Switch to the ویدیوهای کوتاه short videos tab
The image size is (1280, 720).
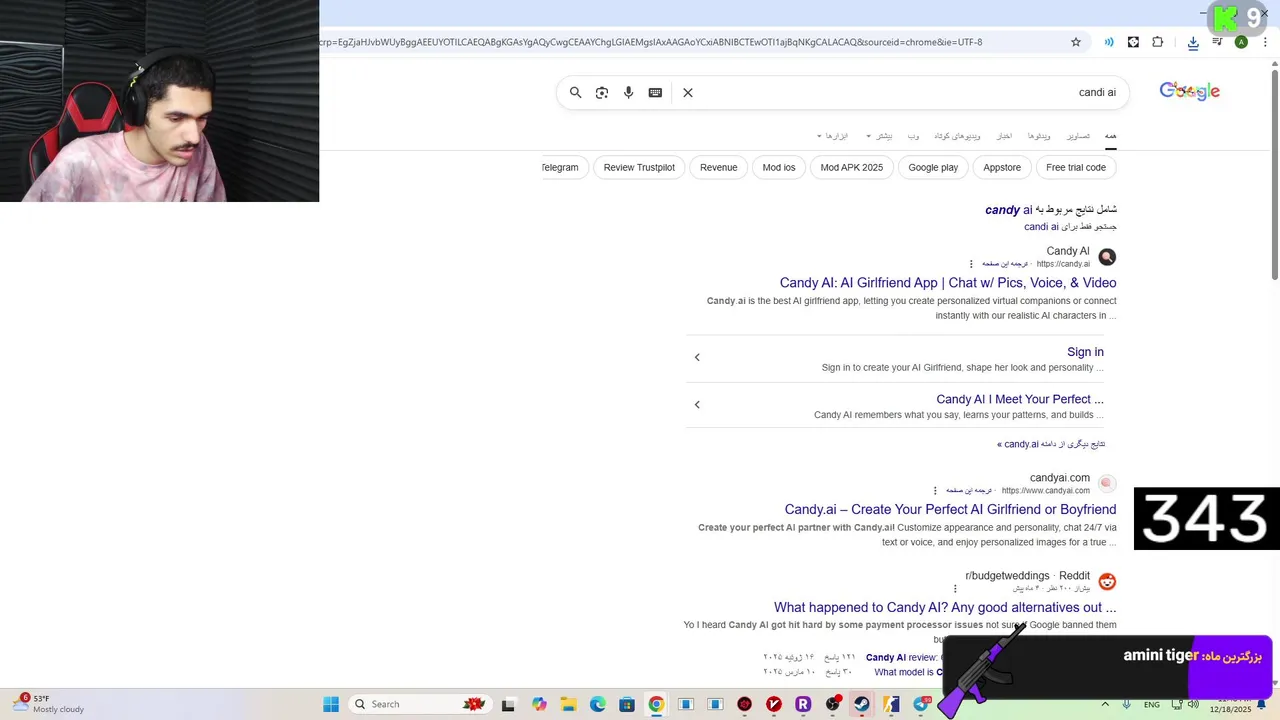click(x=957, y=136)
